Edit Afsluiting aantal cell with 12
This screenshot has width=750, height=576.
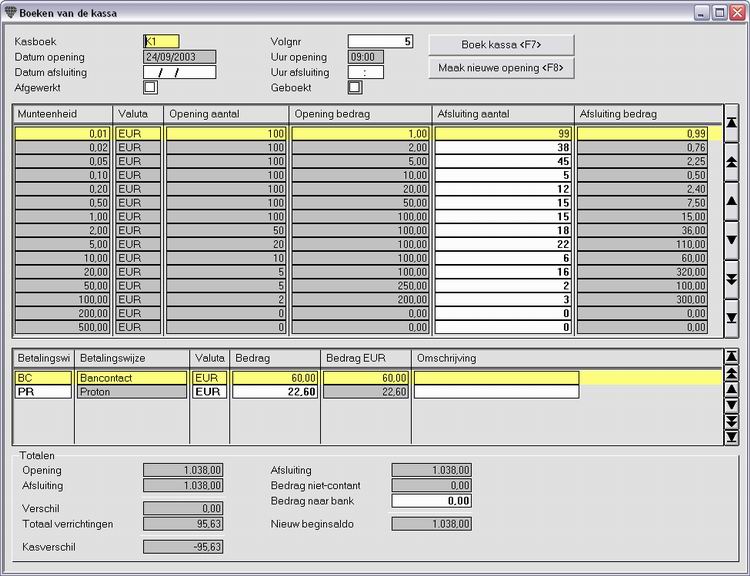503,189
